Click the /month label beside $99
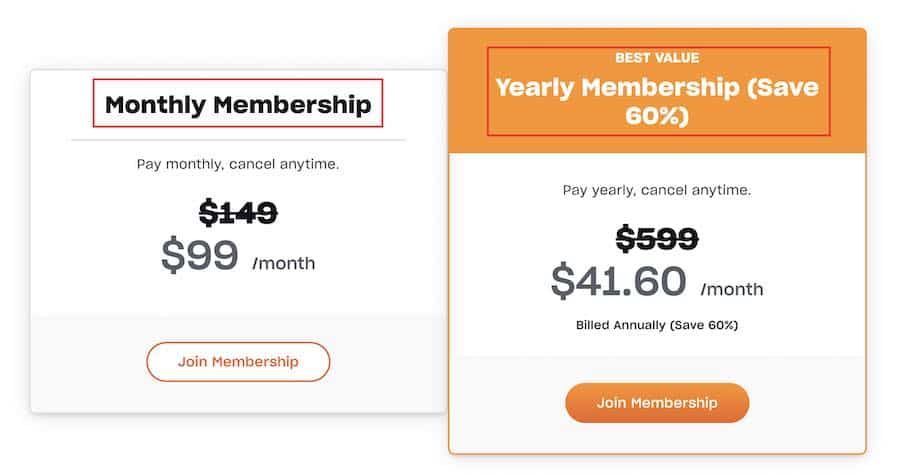 tap(284, 264)
